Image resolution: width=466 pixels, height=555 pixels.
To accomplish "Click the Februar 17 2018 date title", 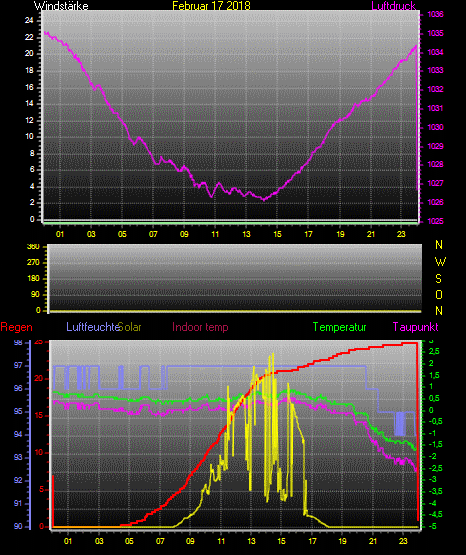I will click(211, 6).
